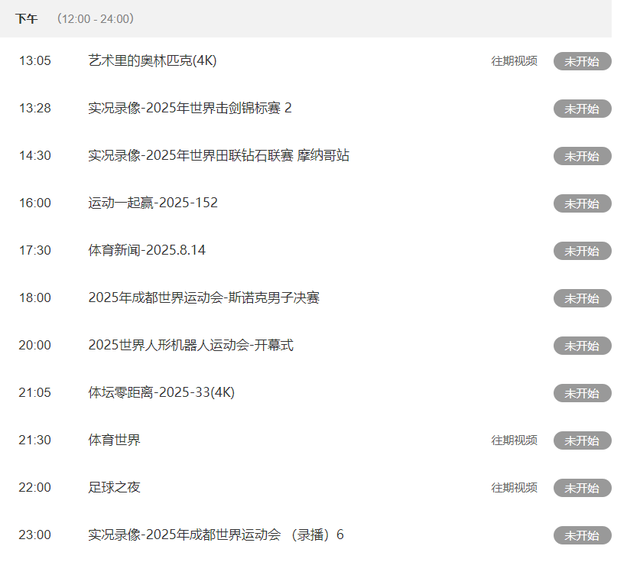Open 往期视频 link for 体育世界
640x572 pixels.
pyautogui.click(x=514, y=440)
